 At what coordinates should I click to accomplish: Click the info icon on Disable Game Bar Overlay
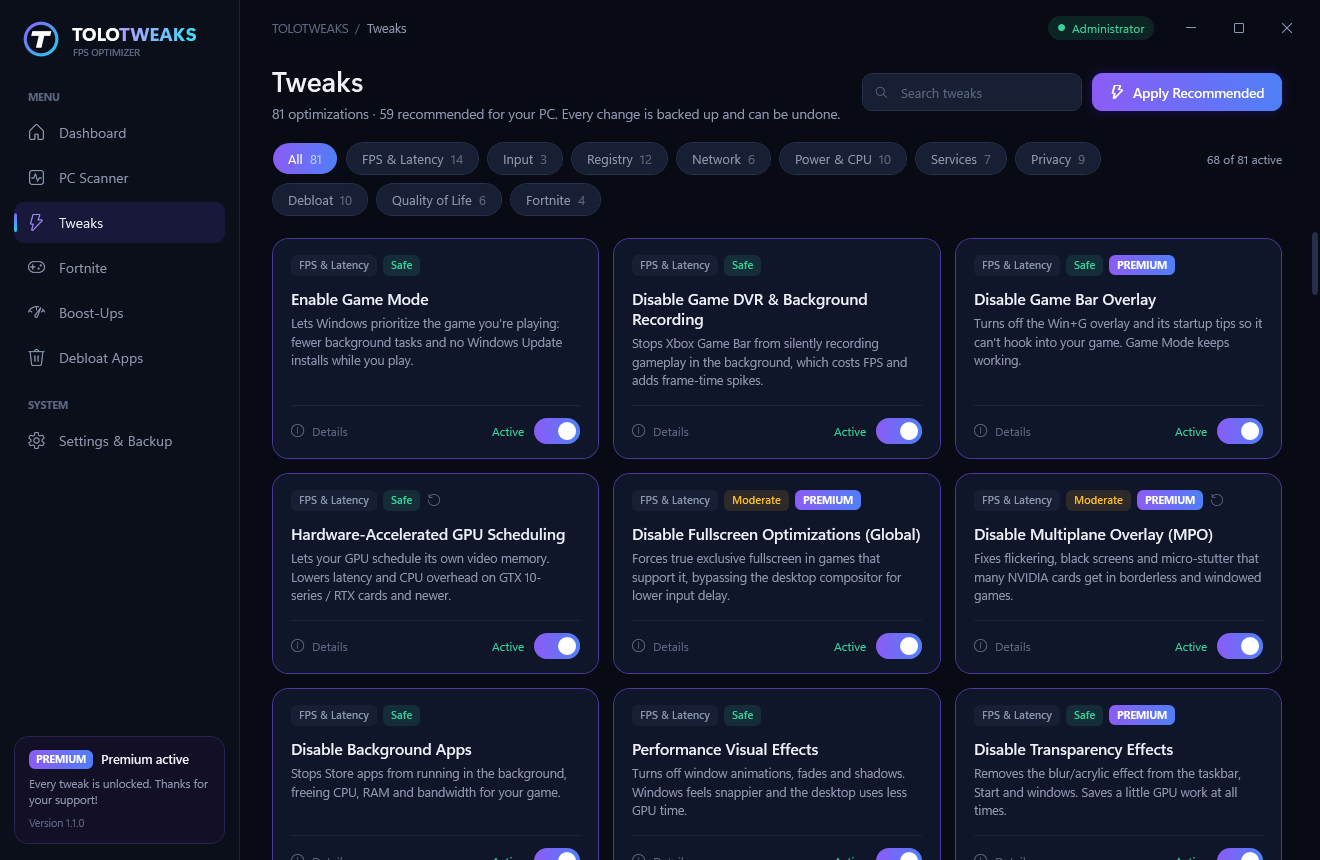[981, 431]
